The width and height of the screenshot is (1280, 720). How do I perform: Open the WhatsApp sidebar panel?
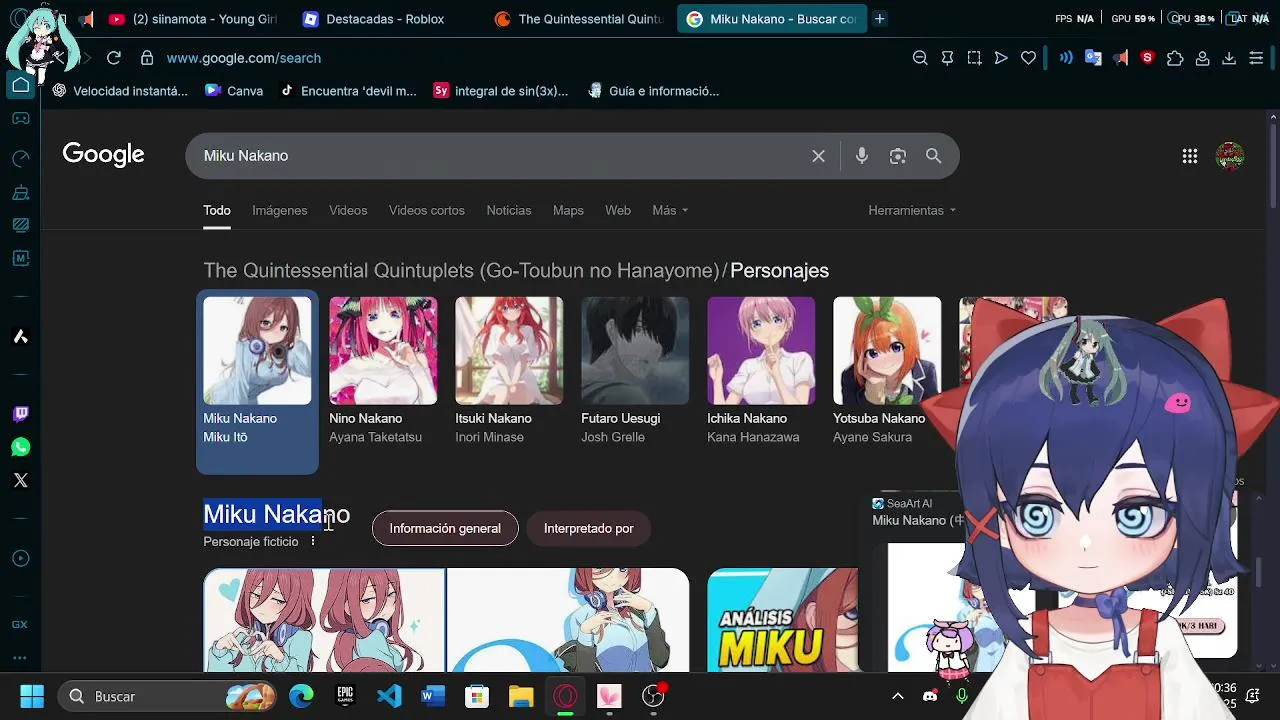(x=21, y=447)
